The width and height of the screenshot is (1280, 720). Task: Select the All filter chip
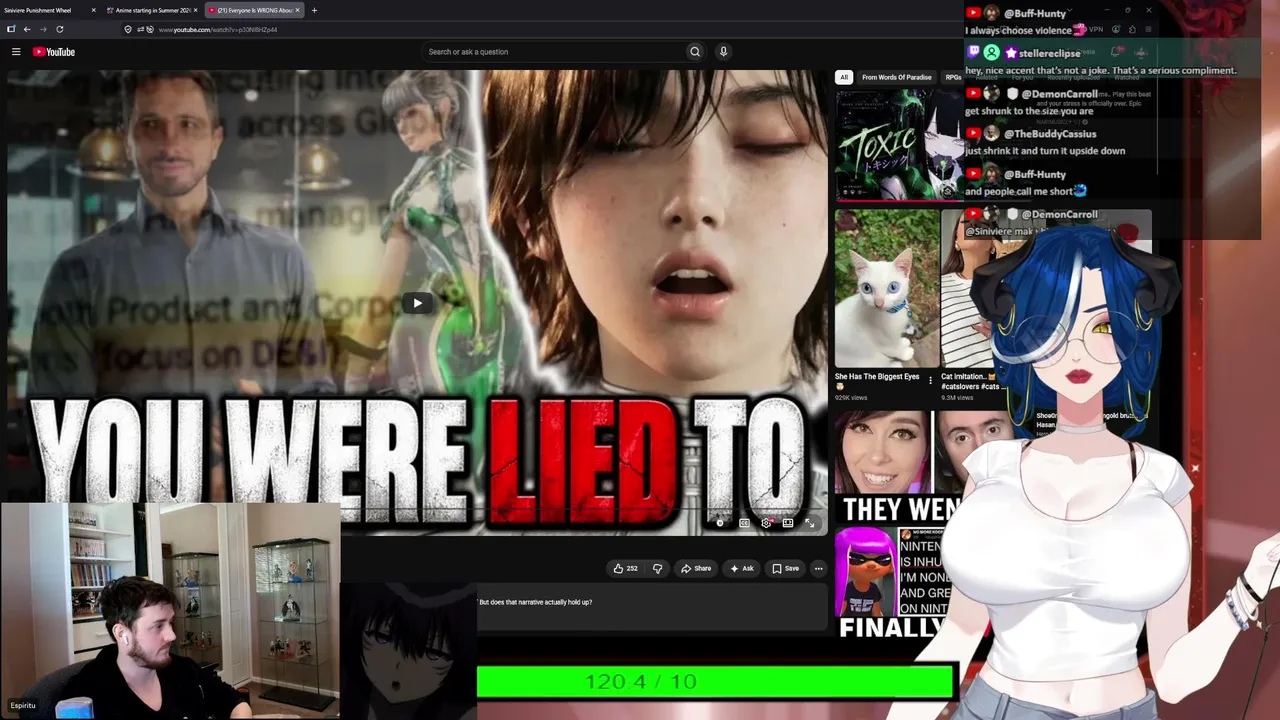coord(844,77)
